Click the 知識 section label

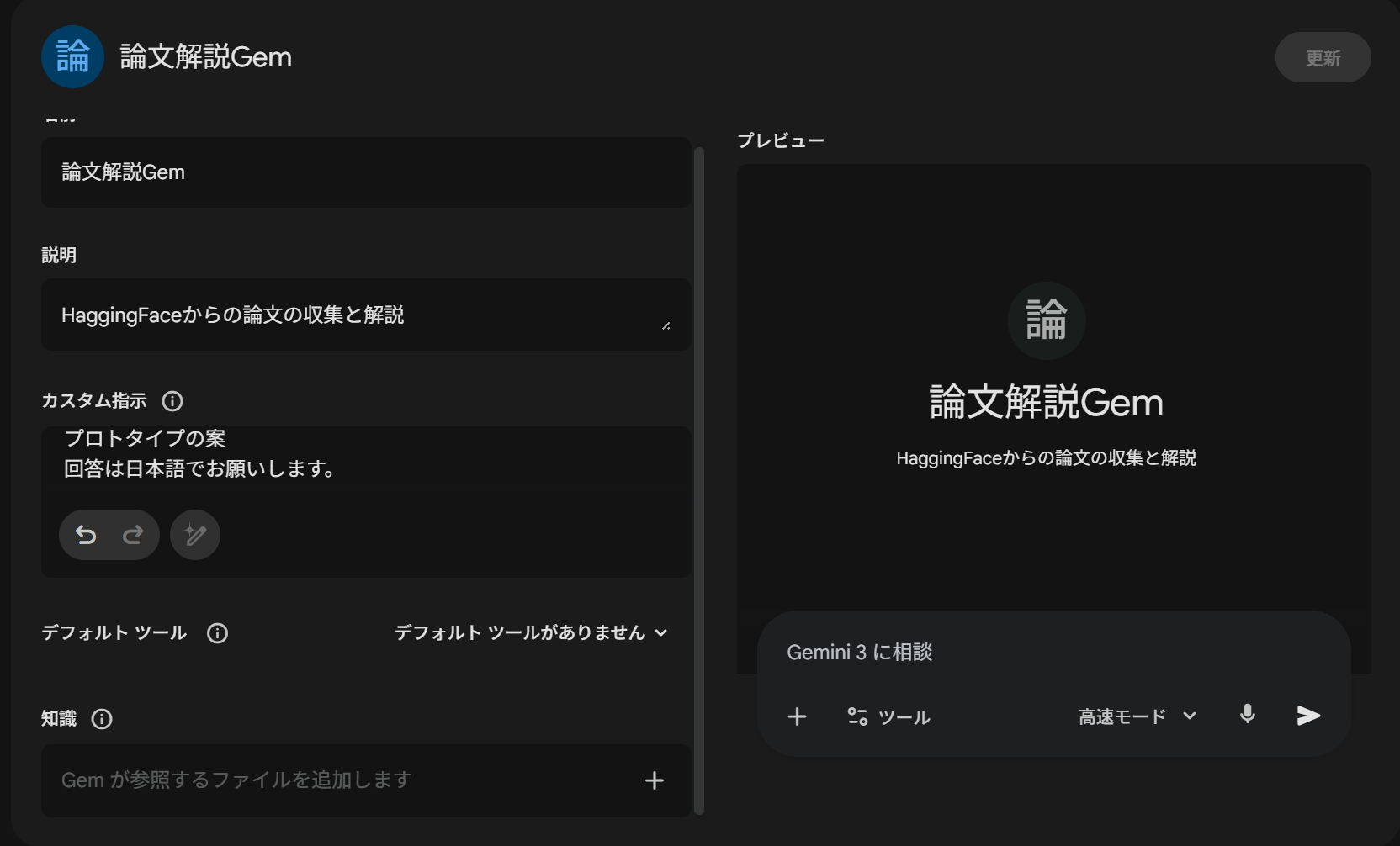pyautogui.click(x=59, y=719)
